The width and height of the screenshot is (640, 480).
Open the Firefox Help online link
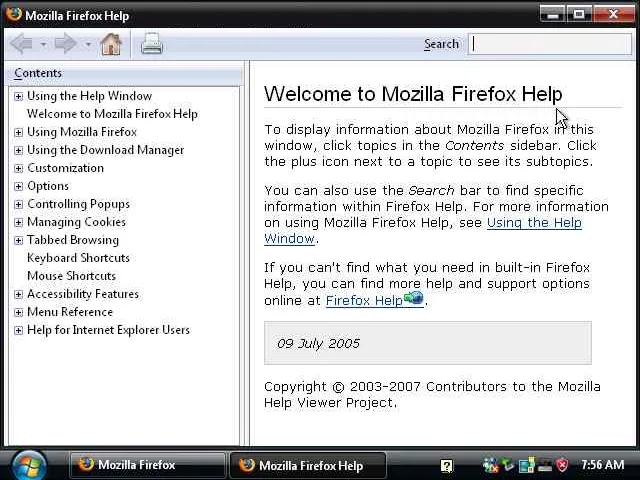coord(375,300)
